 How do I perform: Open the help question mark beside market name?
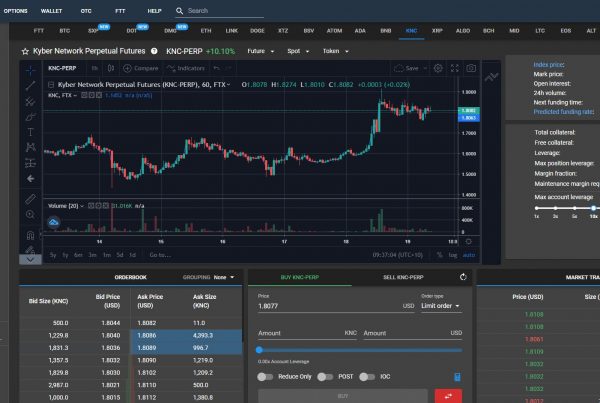[x=154, y=51]
